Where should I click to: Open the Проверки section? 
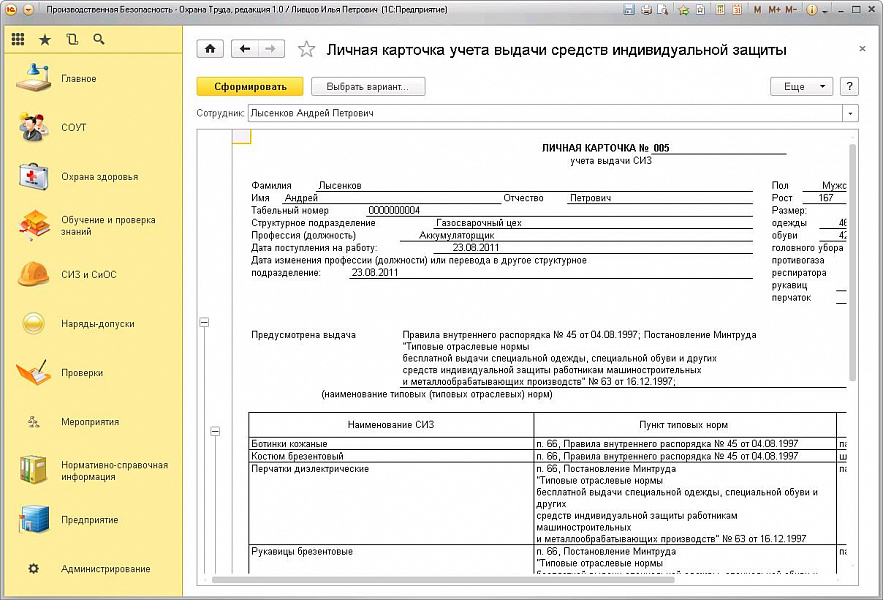[x=82, y=373]
